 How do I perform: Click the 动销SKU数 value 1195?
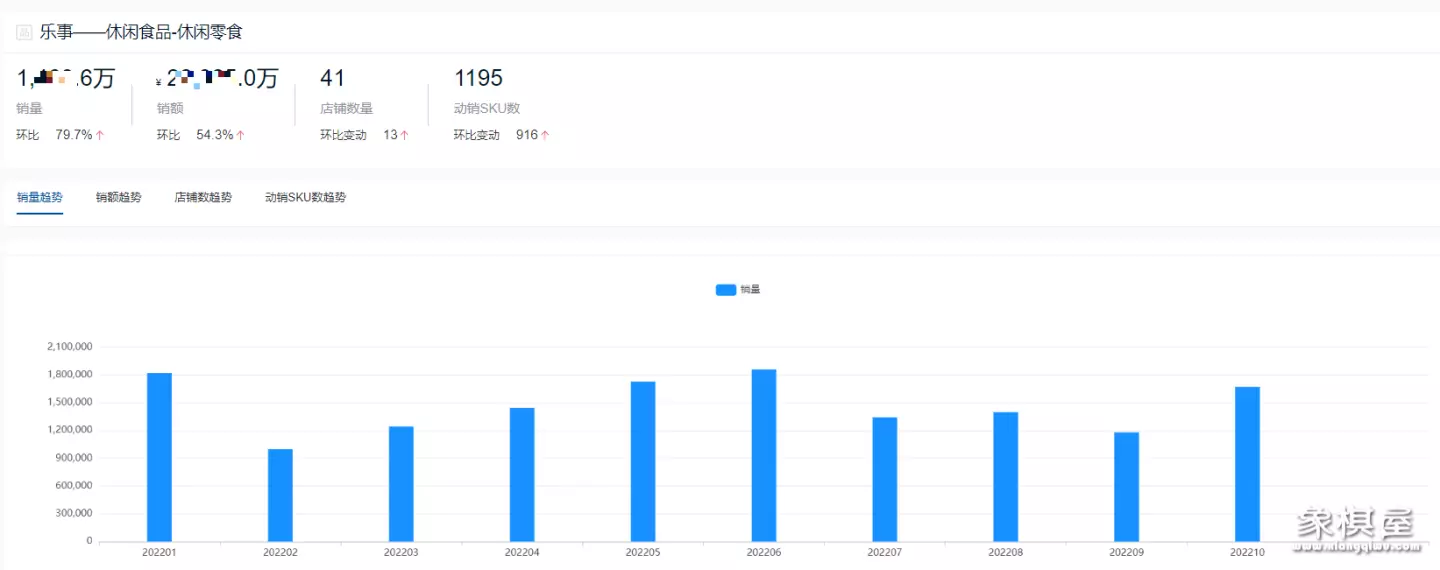(x=478, y=78)
